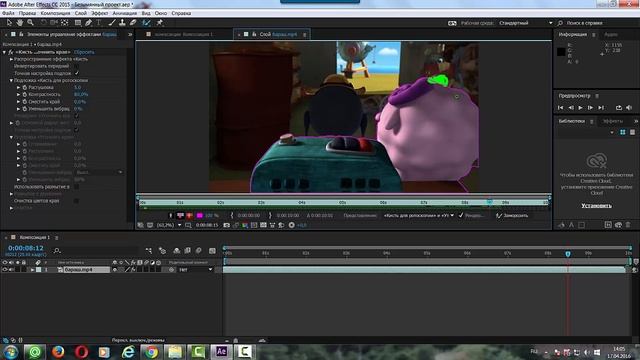
Task: Toggle stopwatch for Растушевка property
Action: tap(24, 87)
